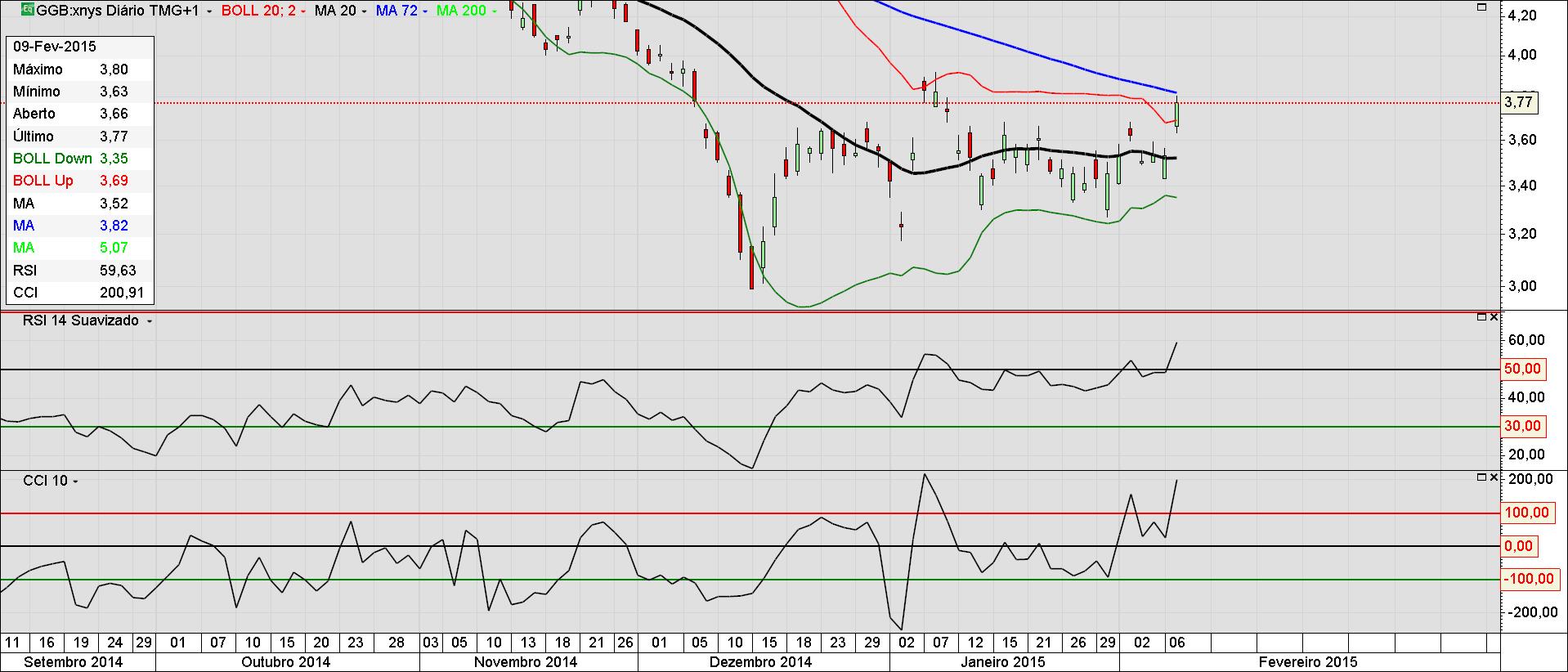The image size is (1568, 672).
Task: Click the black MA value 3,52
Action: (x=114, y=204)
